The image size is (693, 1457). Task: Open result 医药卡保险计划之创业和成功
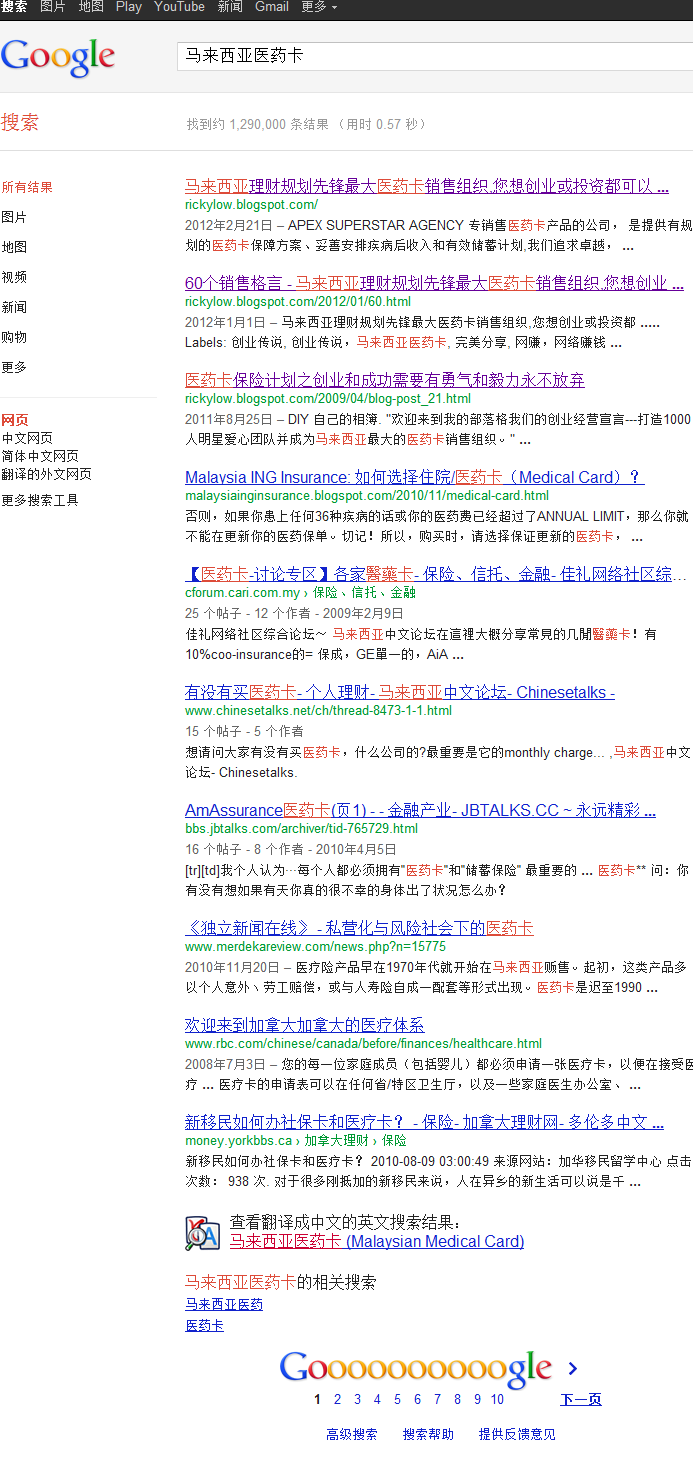385,380
